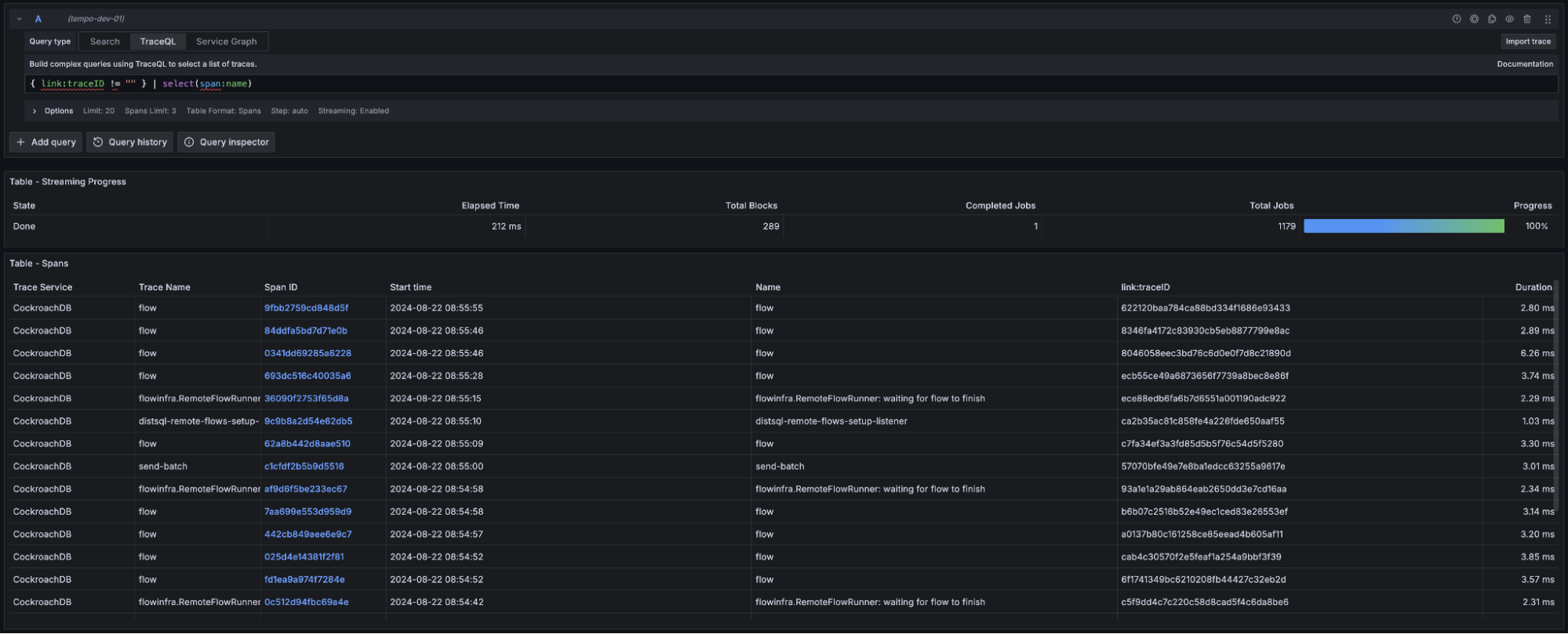Duplicate query A with copy icon
Image resolution: width=1568 pixels, height=634 pixels.
pyautogui.click(x=1492, y=19)
